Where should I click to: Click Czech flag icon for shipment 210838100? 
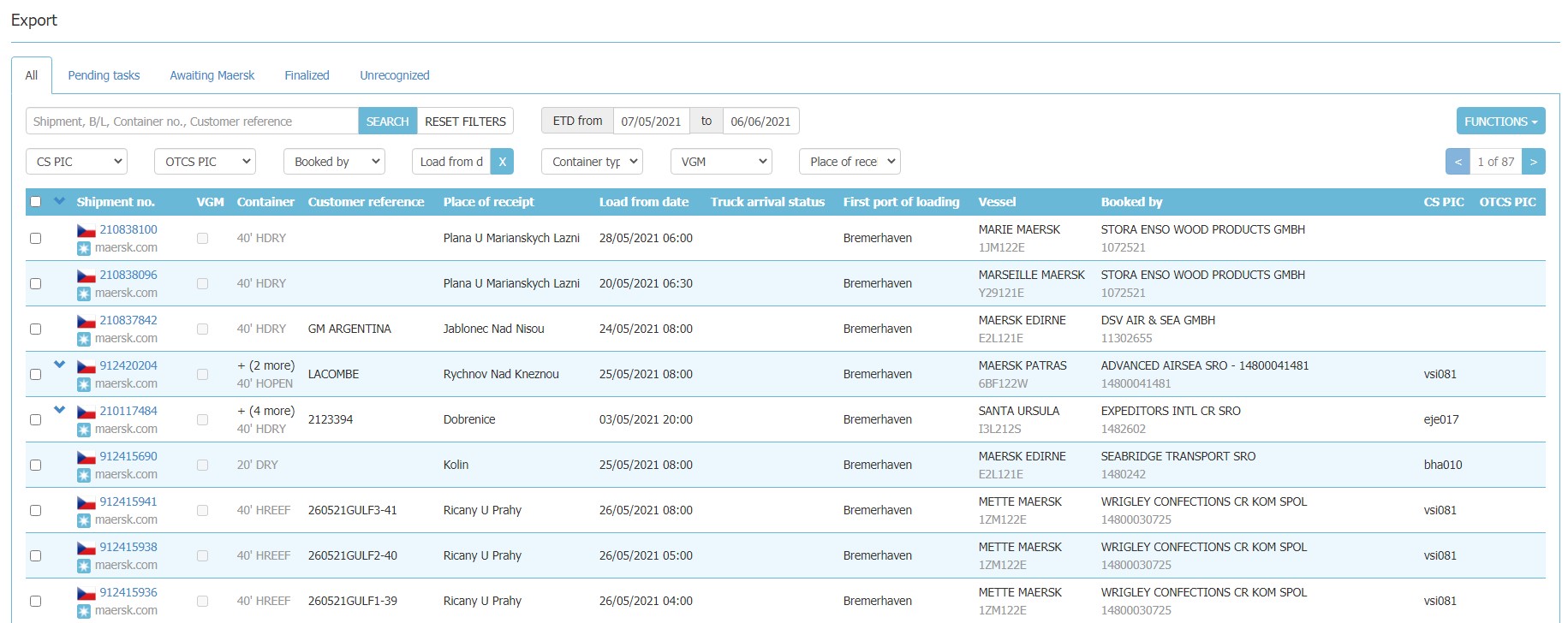click(x=86, y=230)
